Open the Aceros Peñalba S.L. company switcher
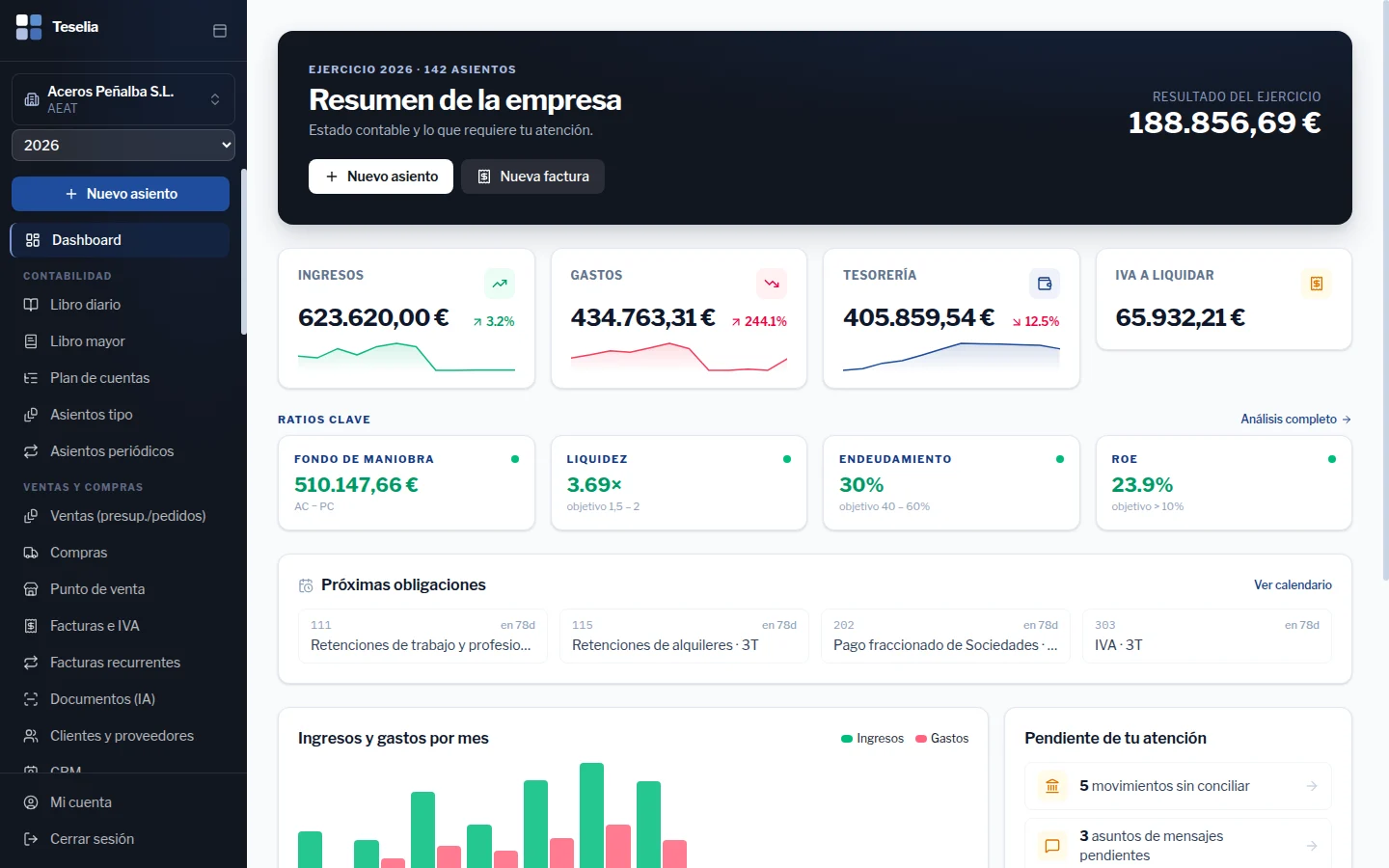Viewport: 1389px width, 868px height. pos(123,99)
